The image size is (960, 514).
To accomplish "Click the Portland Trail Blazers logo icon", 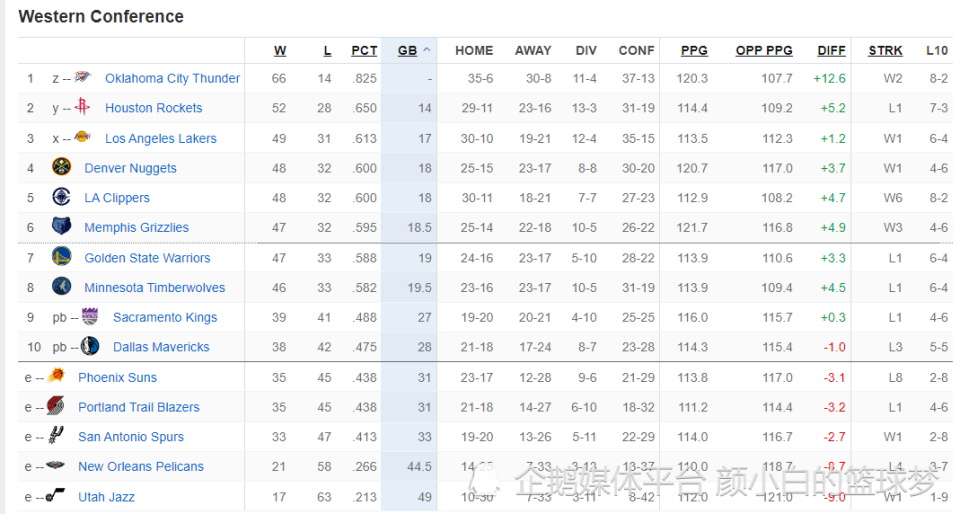I will coord(55,406).
